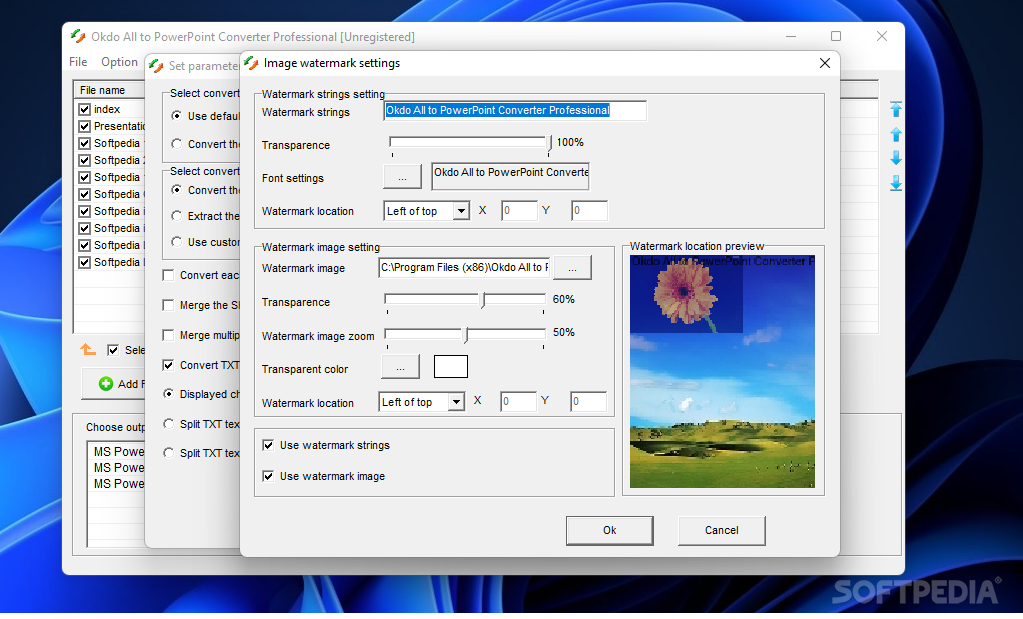Select the Use custom radio button
The width and height of the screenshot is (1023, 619).
tap(176, 241)
